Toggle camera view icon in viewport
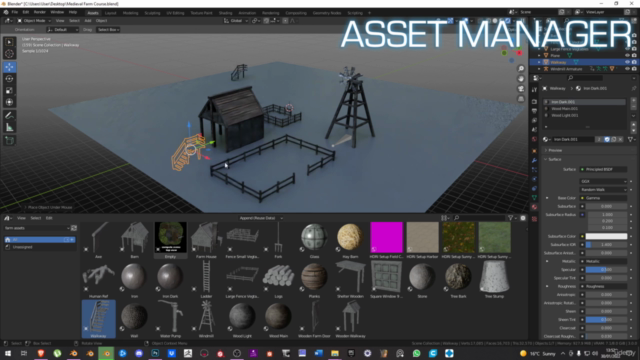 point(521,89)
